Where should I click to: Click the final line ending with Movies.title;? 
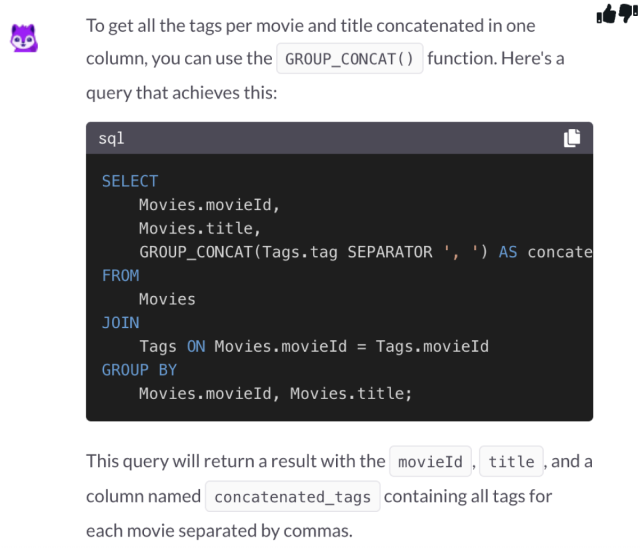coord(276,394)
